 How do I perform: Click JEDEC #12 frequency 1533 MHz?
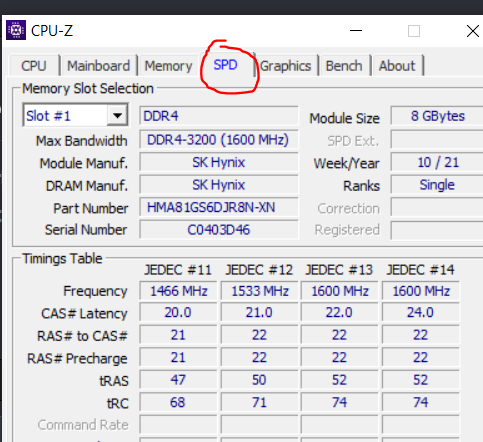point(259,291)
